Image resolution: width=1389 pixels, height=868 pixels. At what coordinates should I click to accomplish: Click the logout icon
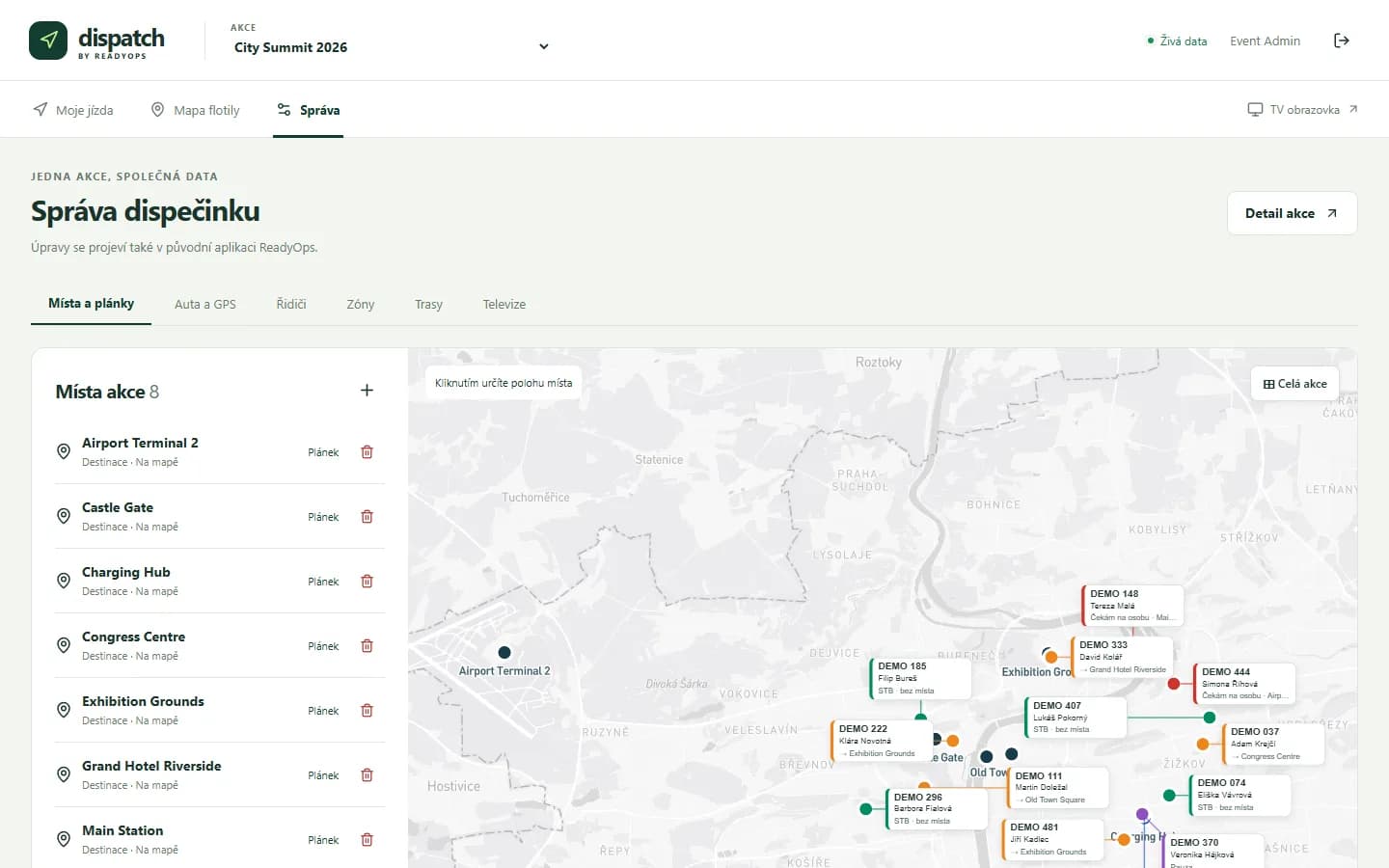[1341, 41]
